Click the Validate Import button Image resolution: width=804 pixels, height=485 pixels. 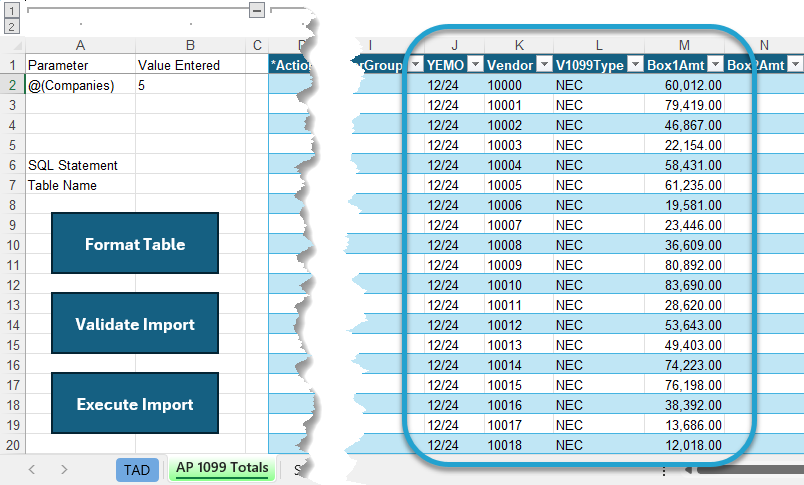click(x=135, y=323)
